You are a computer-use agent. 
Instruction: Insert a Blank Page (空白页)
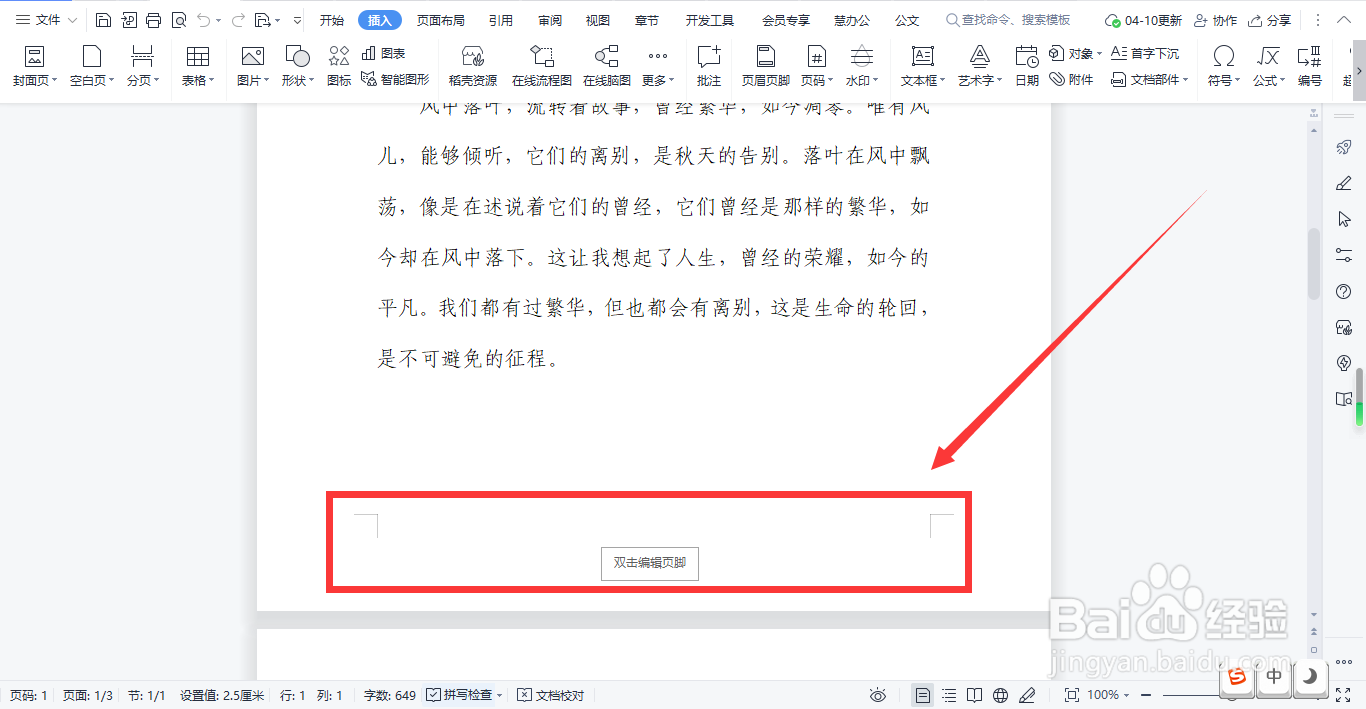92,66
